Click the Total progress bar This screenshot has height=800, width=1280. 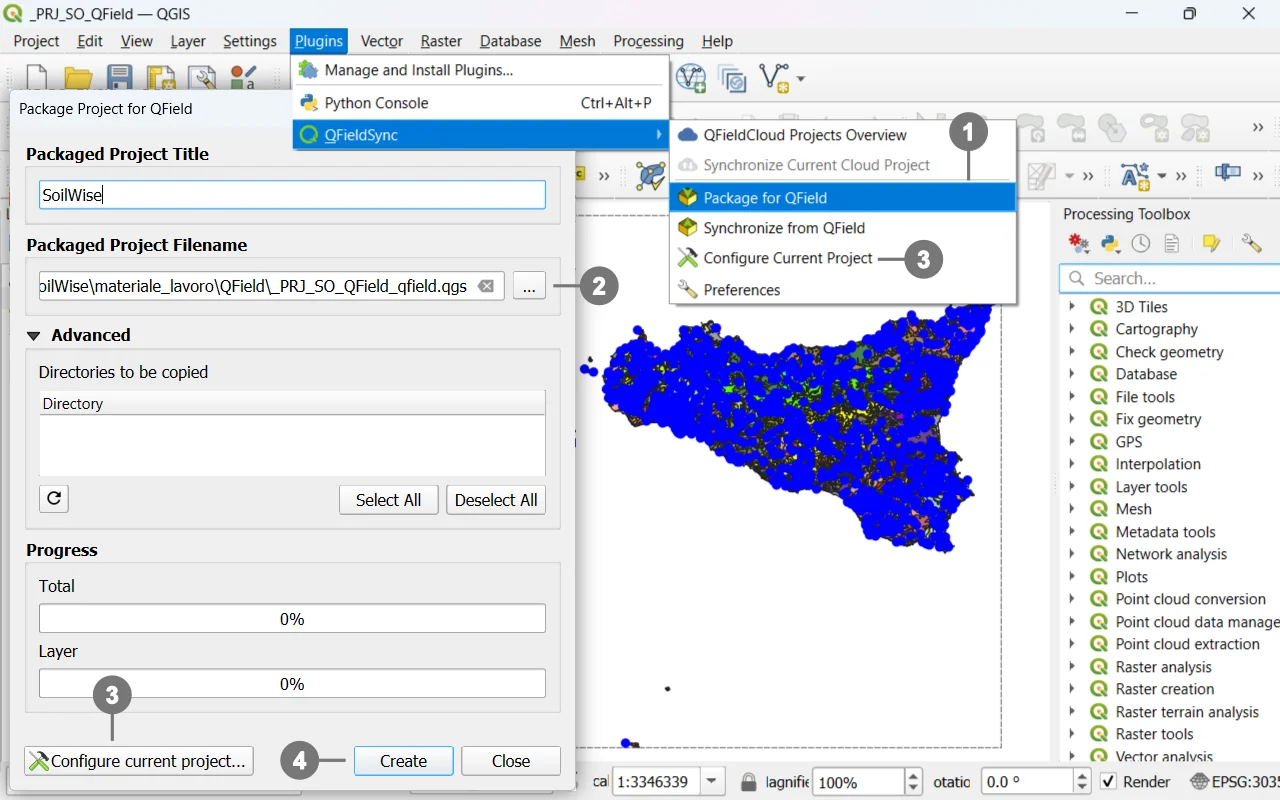coord(292,619)
